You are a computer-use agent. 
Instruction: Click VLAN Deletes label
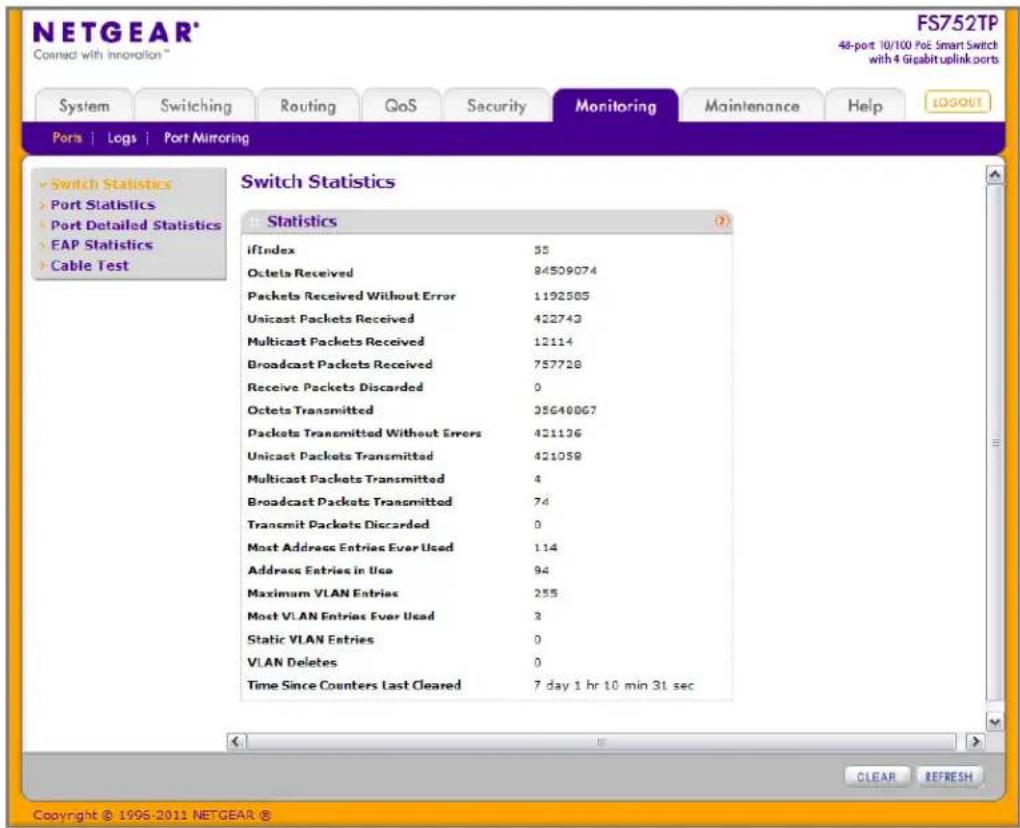click(292, 662)
